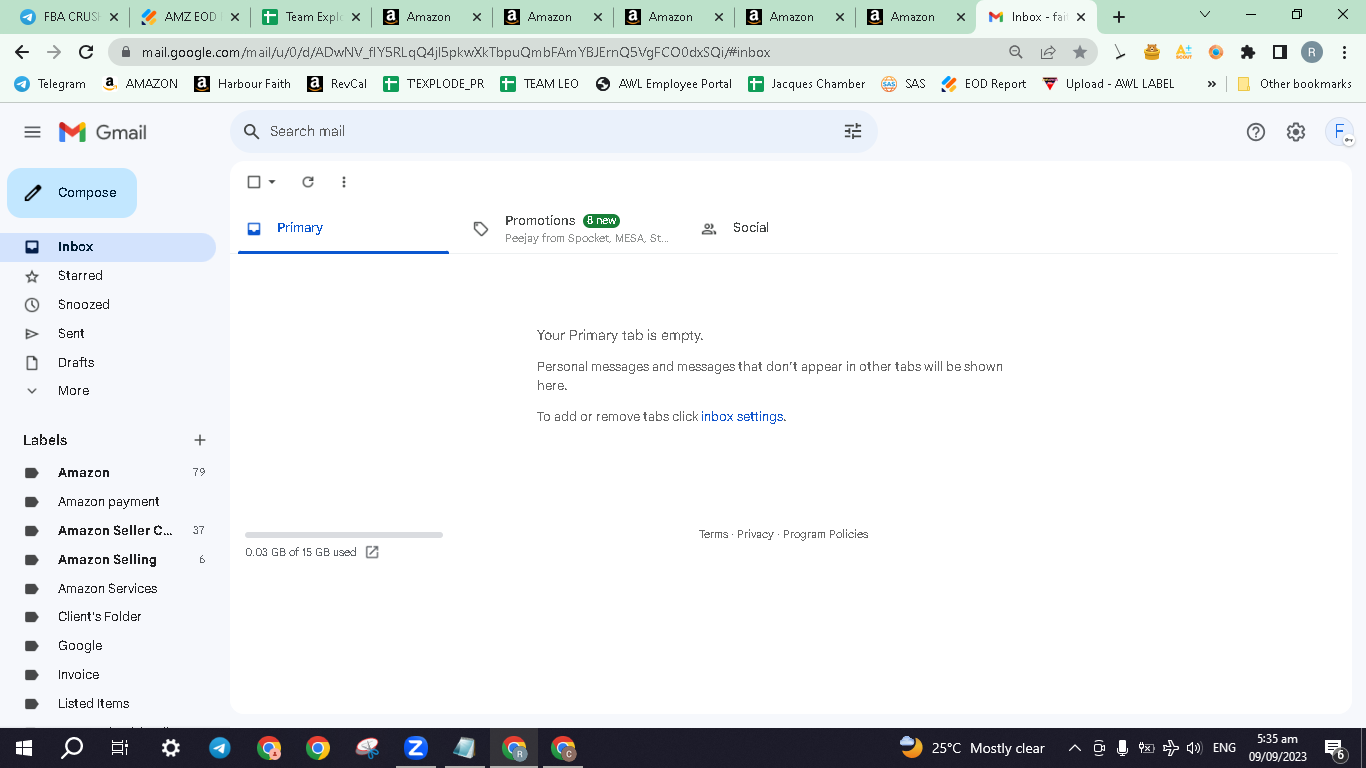Tick the select all messages checkbox
Image resolution: width=1366 pixels, height=768 pixels.
(254, 182)
